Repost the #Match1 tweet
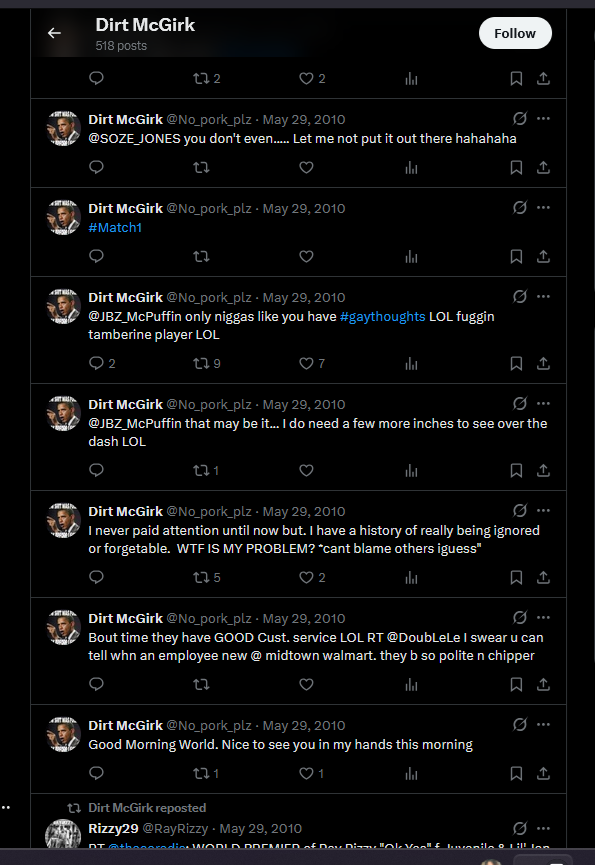This screenshot has width=595, height=865. click(x=201, y=257)
